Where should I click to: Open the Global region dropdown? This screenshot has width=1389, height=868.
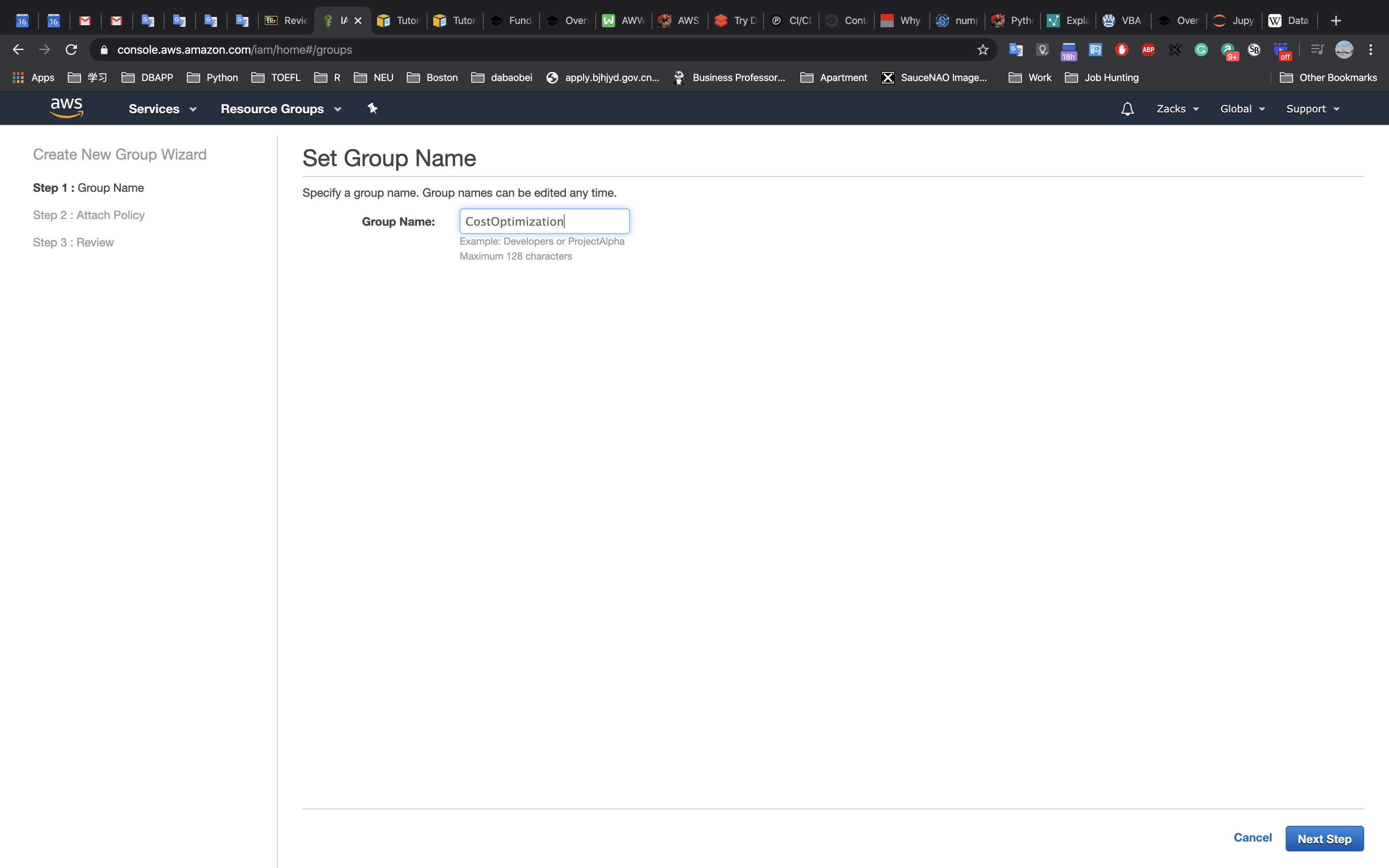1242,109
